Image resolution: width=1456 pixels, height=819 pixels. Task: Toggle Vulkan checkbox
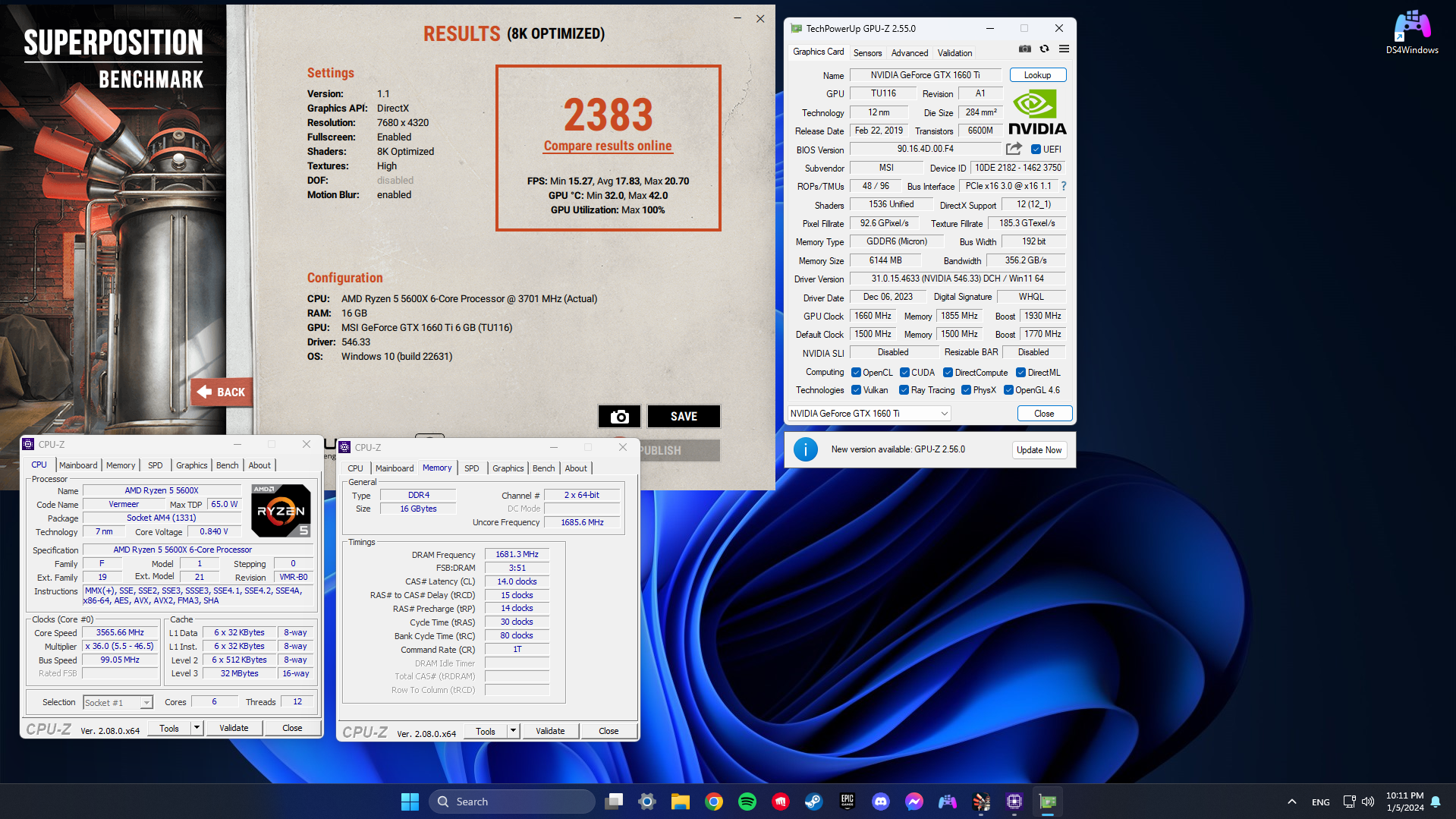(x=856, y=390)
